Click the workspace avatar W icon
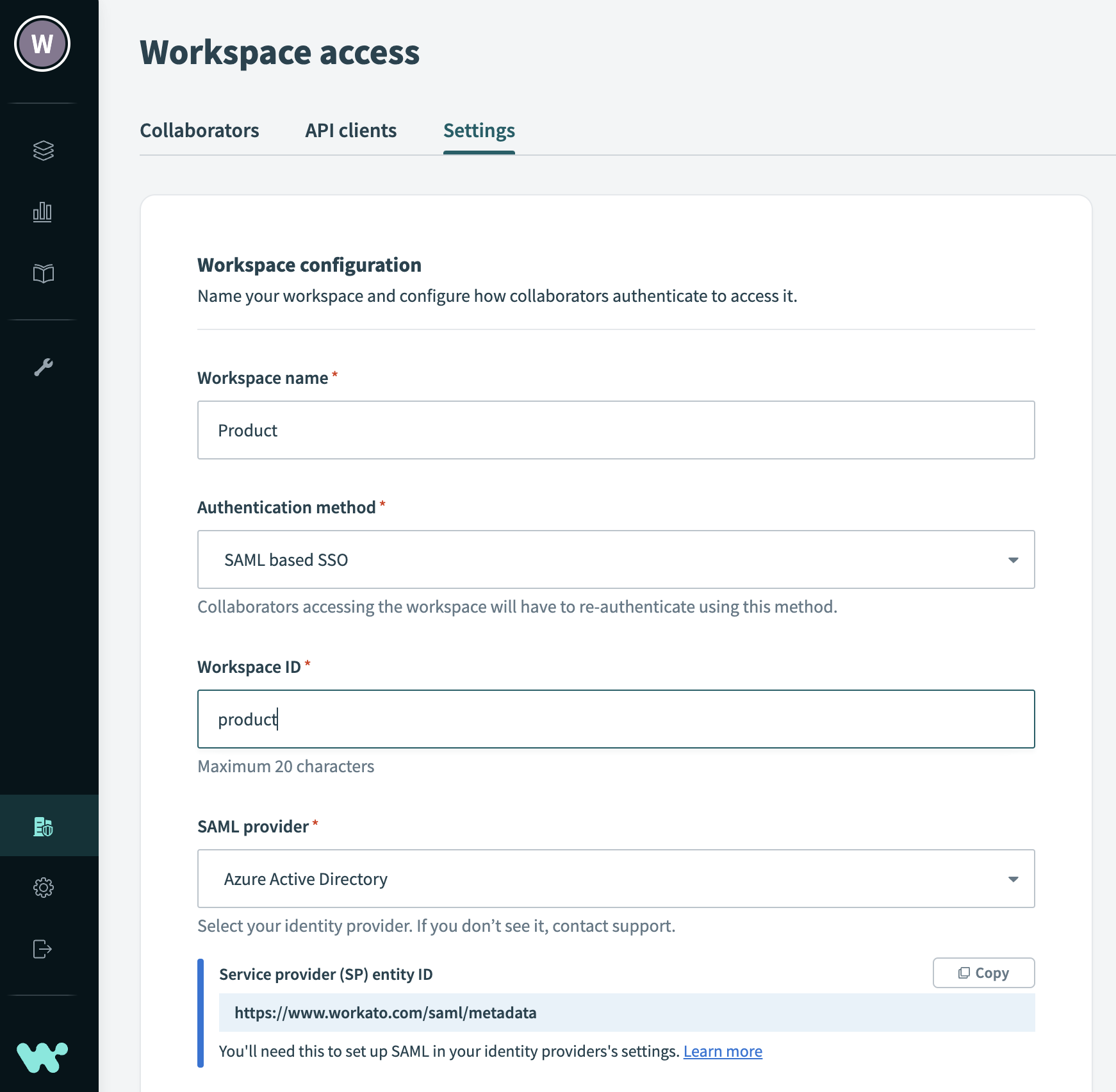The width and height of the screenshot is (1116, 1092). click(42, 44)
